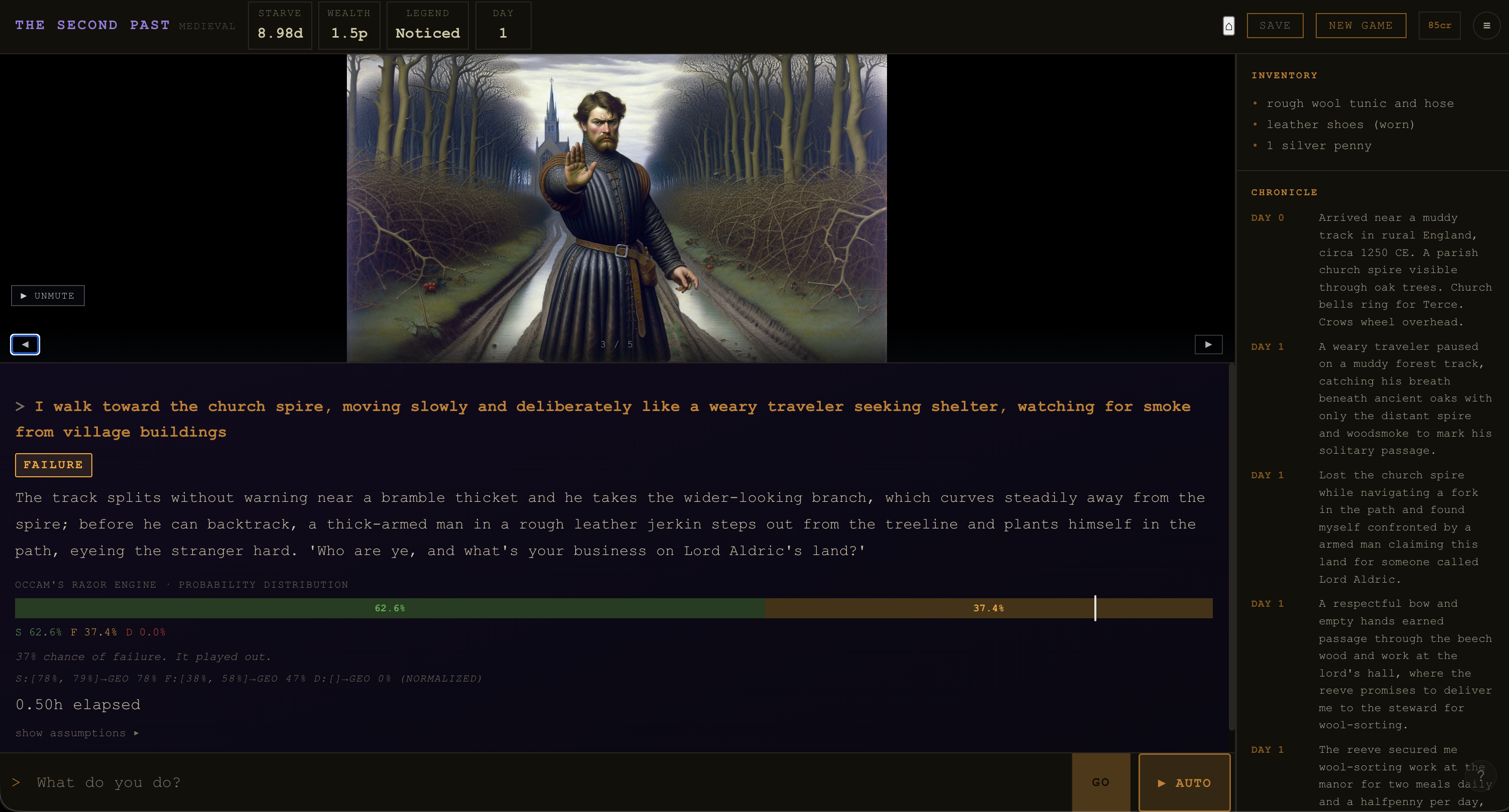Click the FAILURE result badge
This screenshot has height=812, width=1509.
[53, 465]
